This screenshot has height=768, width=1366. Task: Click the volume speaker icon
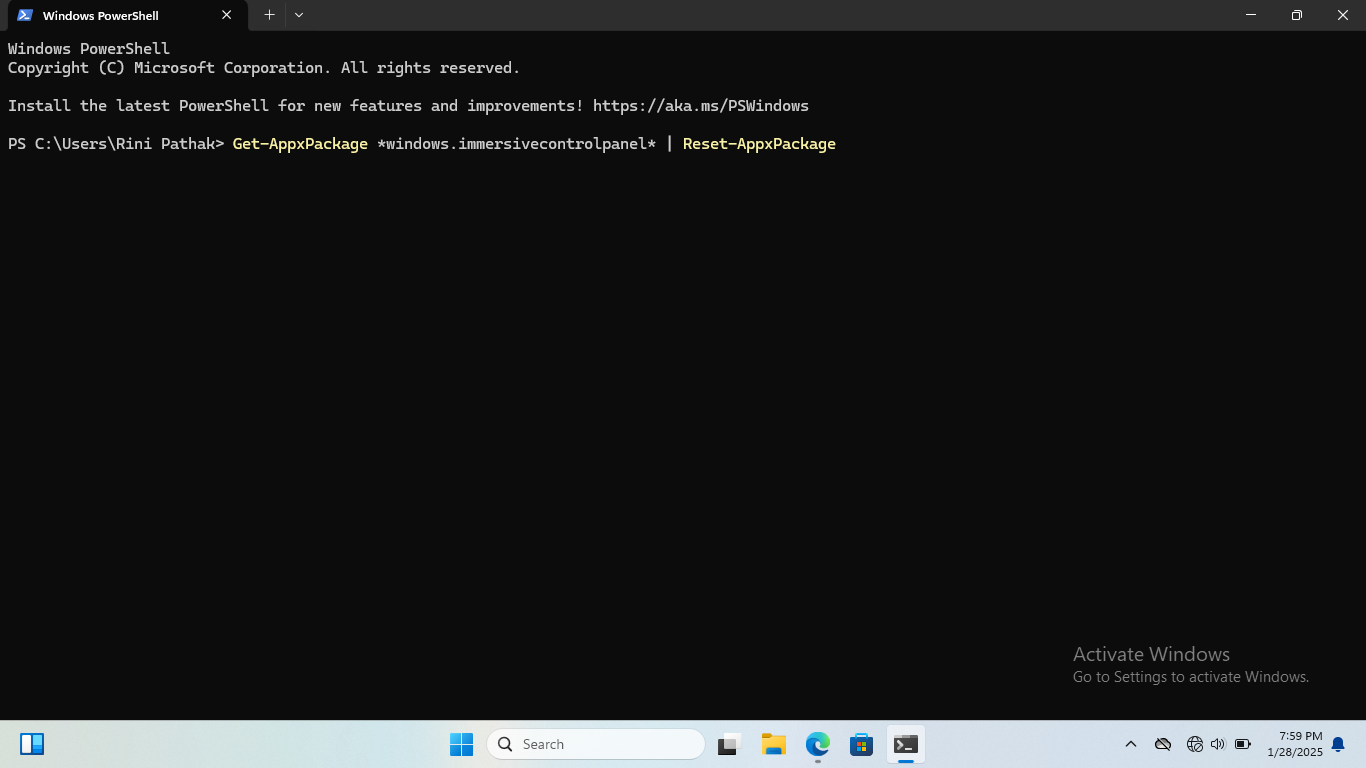(x=1217, y=744)
